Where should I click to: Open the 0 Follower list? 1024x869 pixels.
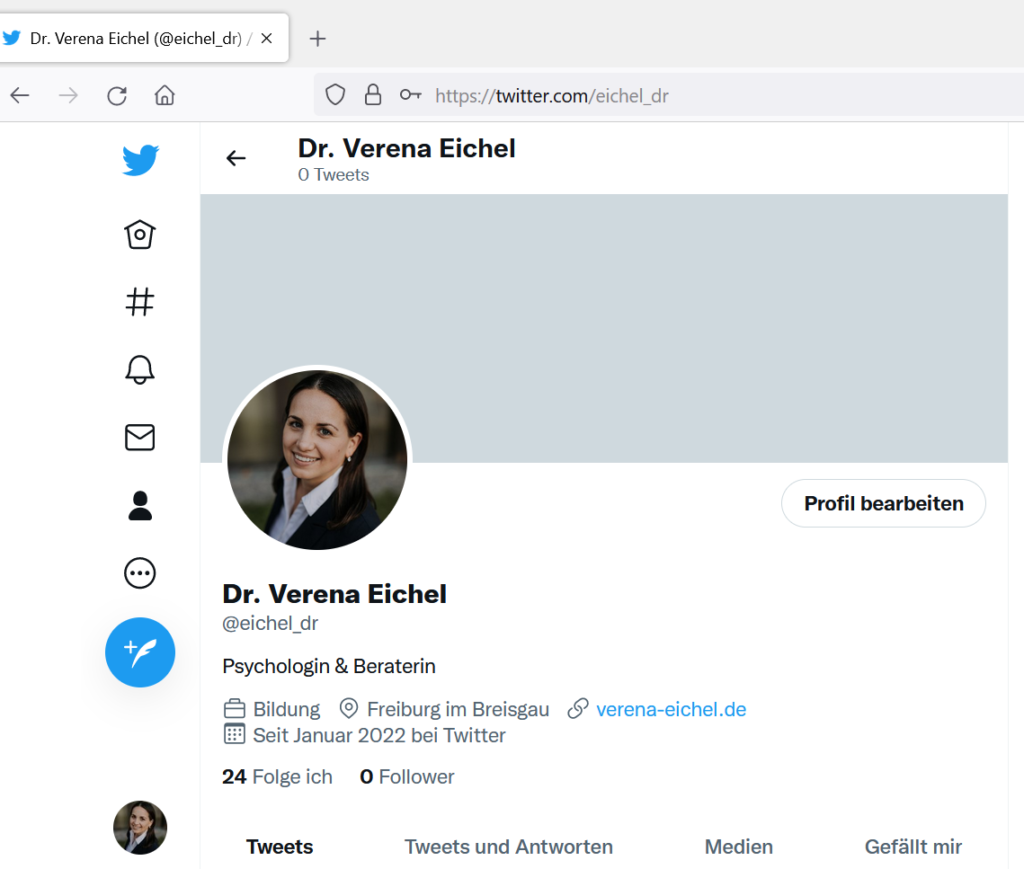407,776
